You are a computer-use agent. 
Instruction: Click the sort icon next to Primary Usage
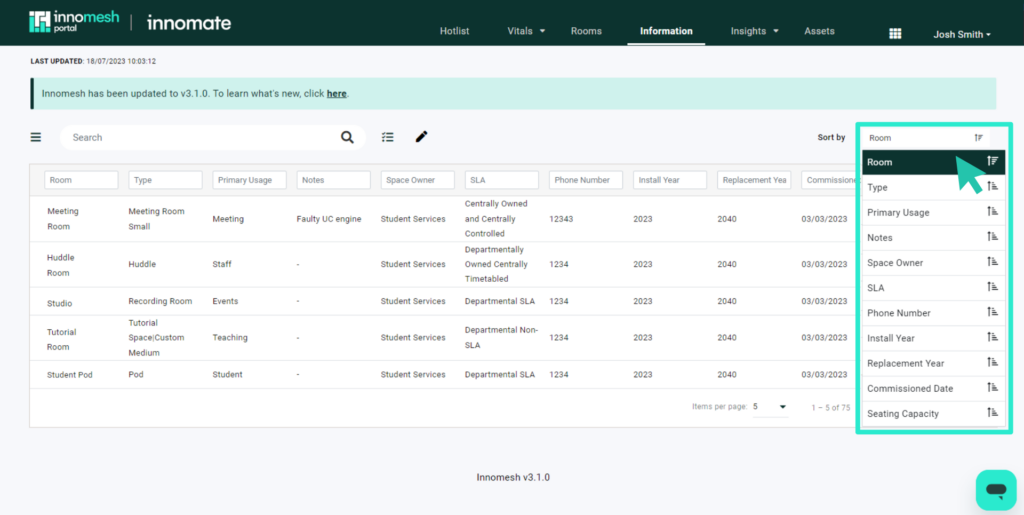pos(993,211)
